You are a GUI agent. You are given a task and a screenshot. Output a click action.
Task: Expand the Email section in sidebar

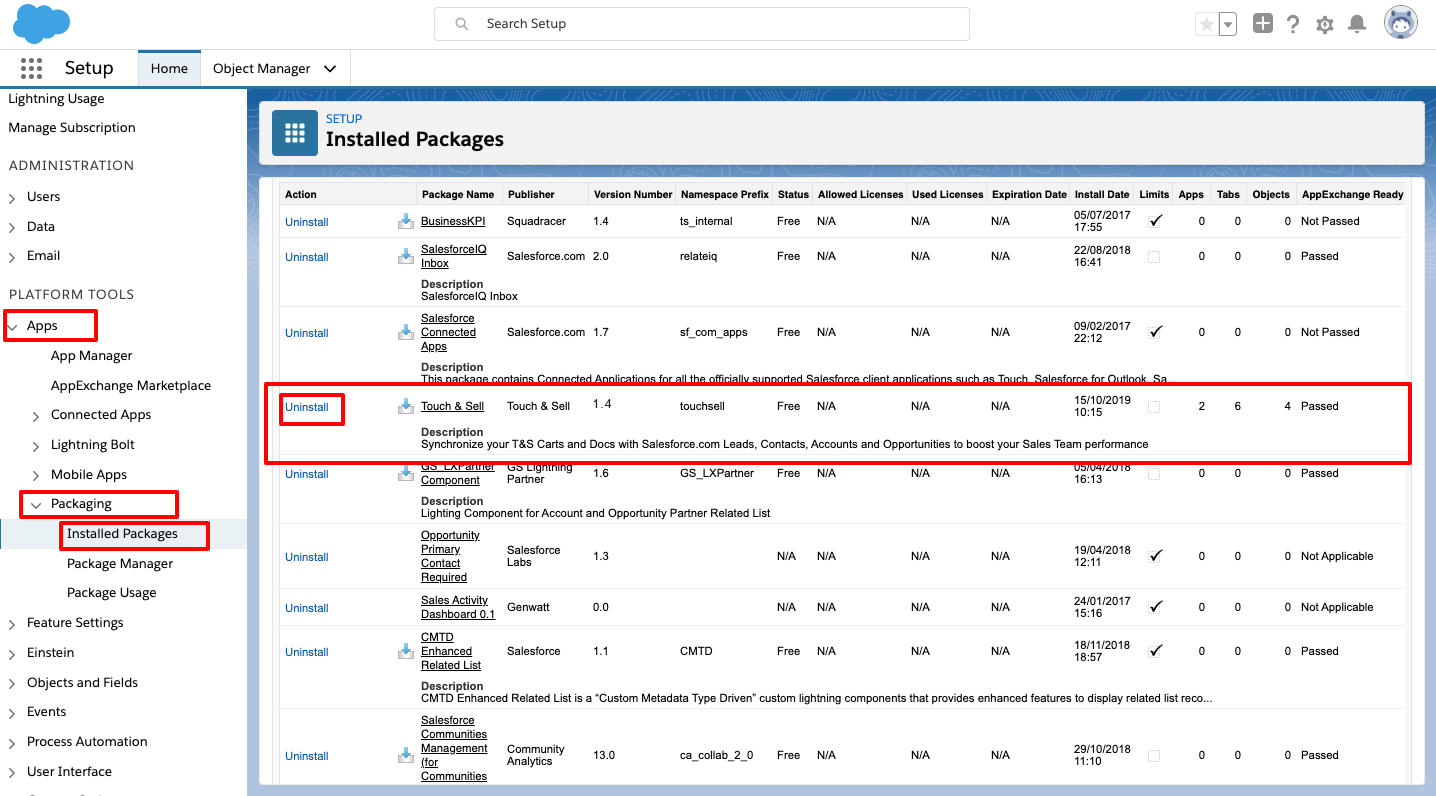[x=12, y=257]
